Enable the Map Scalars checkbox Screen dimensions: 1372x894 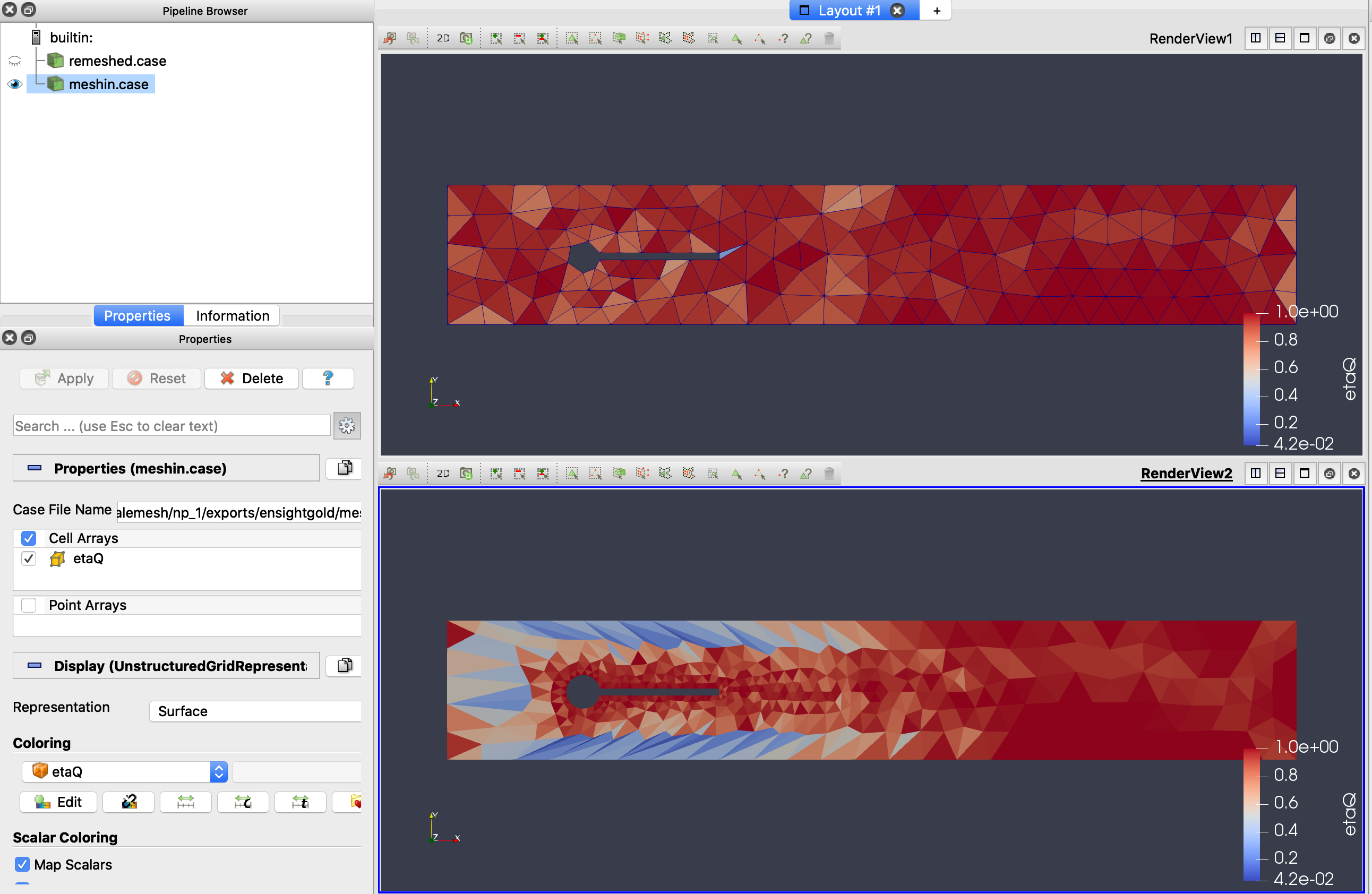click(x=22, y=865)
